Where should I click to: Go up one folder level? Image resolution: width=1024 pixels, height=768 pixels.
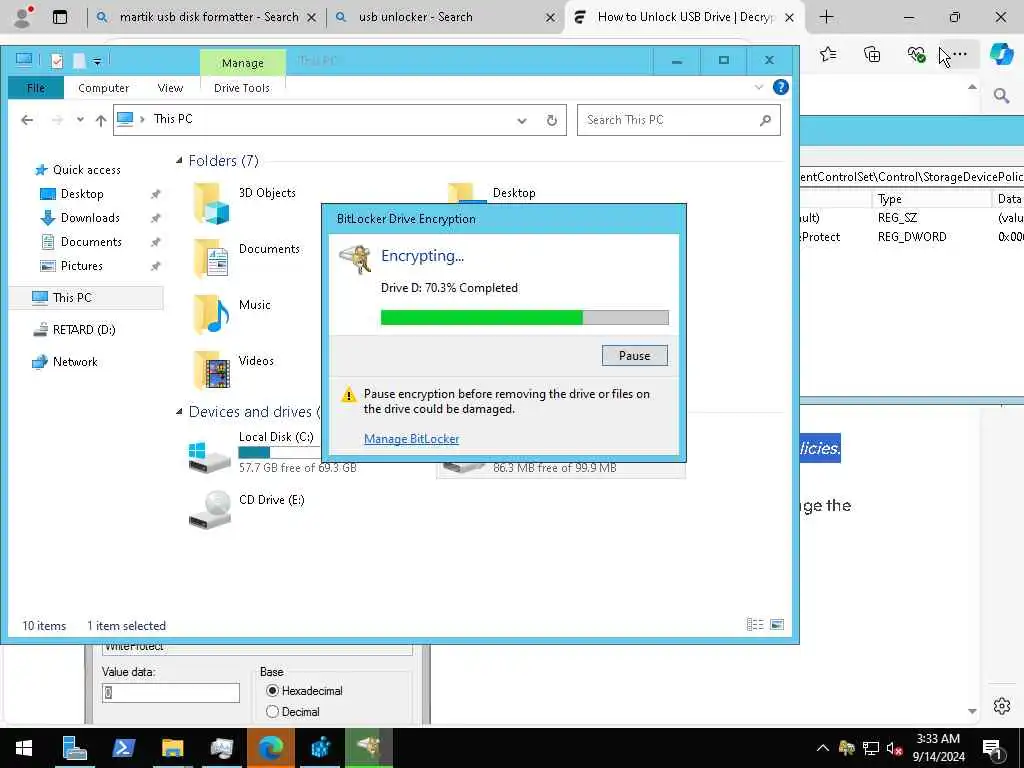point(101,120)
